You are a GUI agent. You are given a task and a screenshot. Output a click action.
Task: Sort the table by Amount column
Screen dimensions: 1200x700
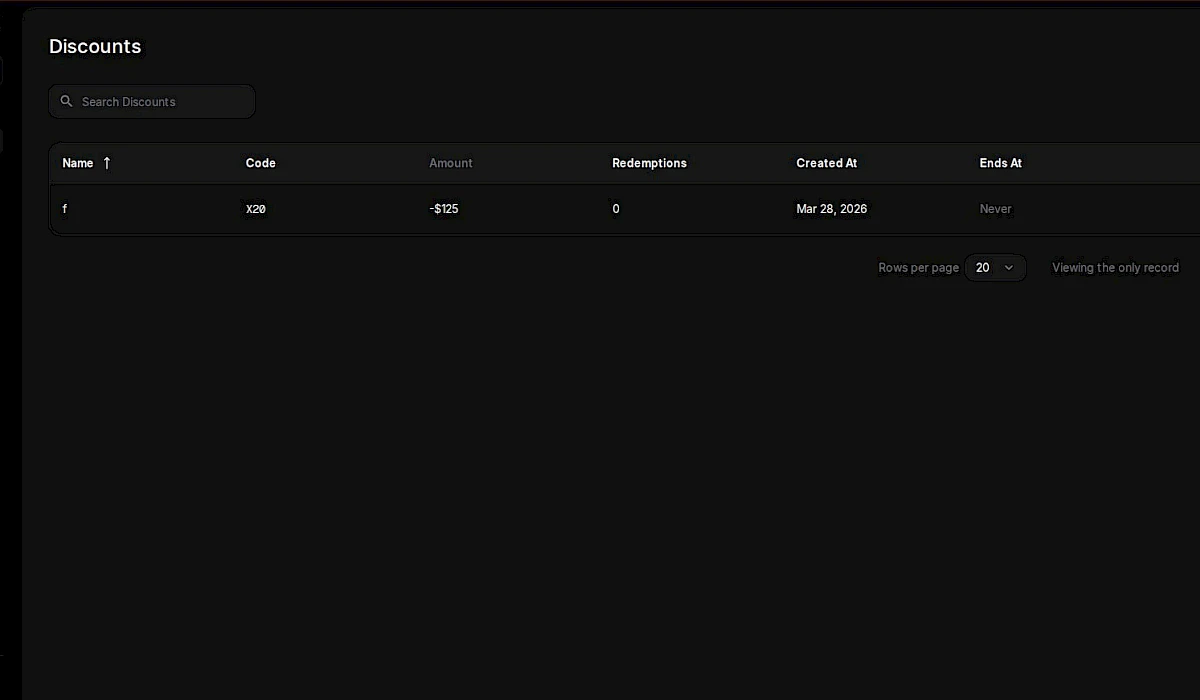[451, 163]
